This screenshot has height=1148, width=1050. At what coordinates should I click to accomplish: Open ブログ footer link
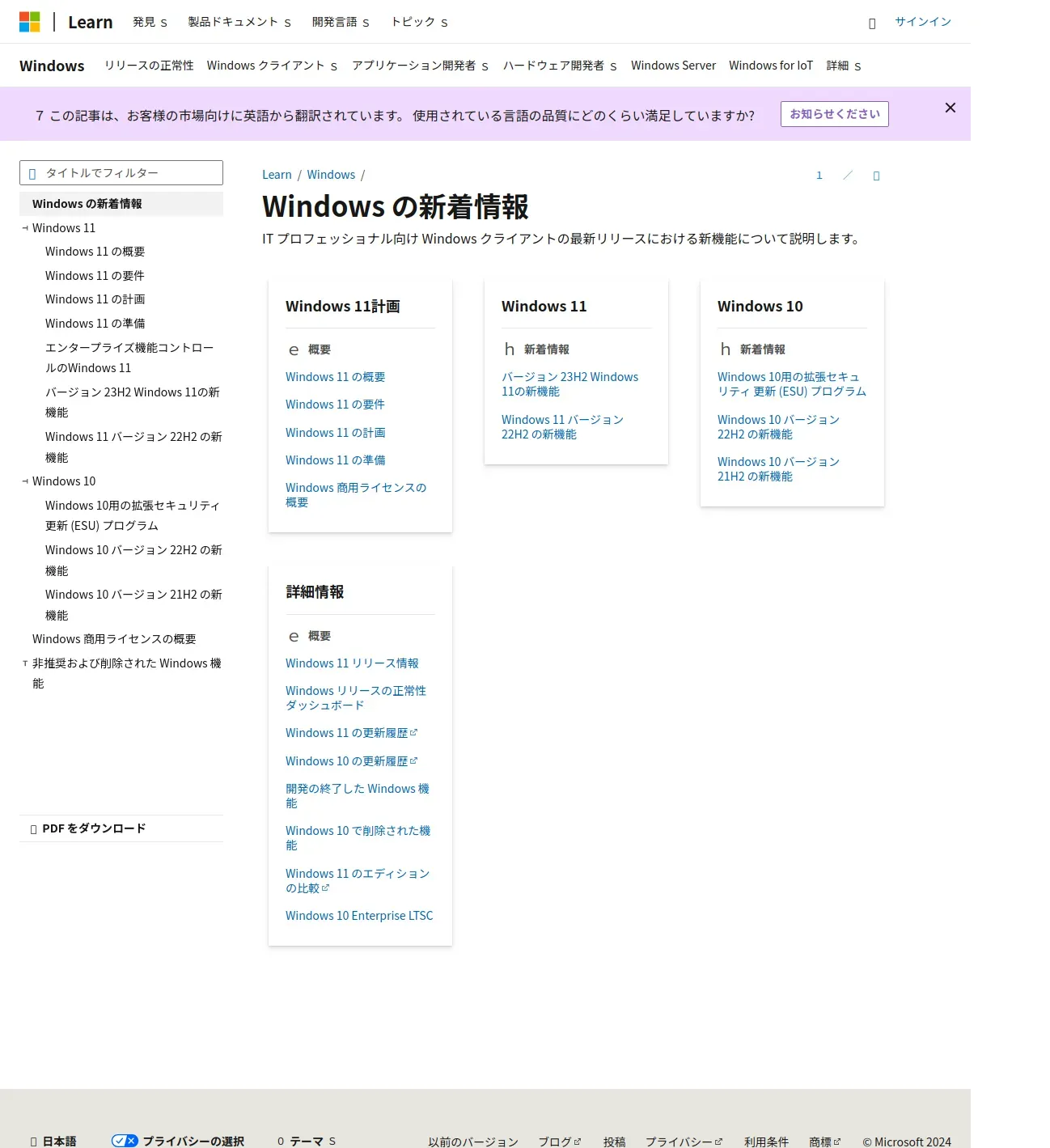tap(560, 1142)
